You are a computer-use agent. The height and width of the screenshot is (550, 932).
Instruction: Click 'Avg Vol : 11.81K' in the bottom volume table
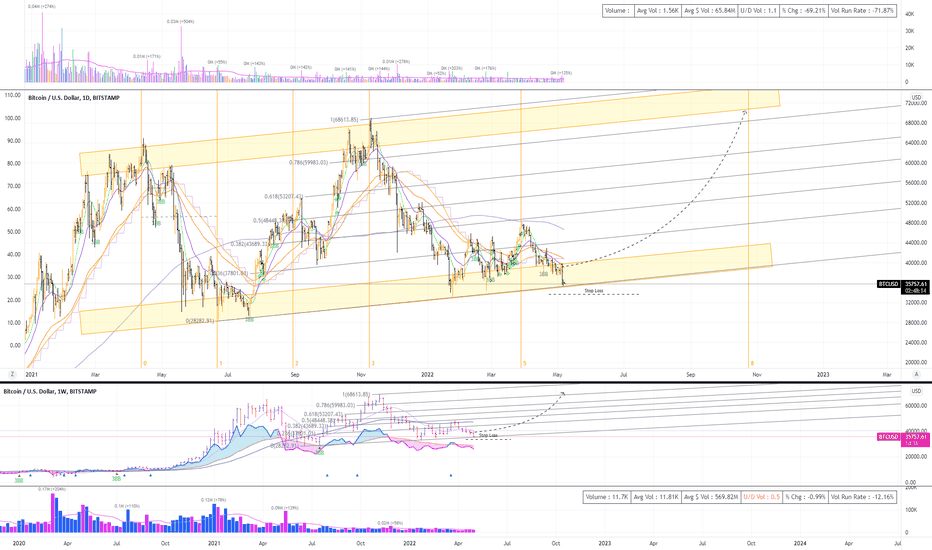pyautogui.click(x=656, y=496)
